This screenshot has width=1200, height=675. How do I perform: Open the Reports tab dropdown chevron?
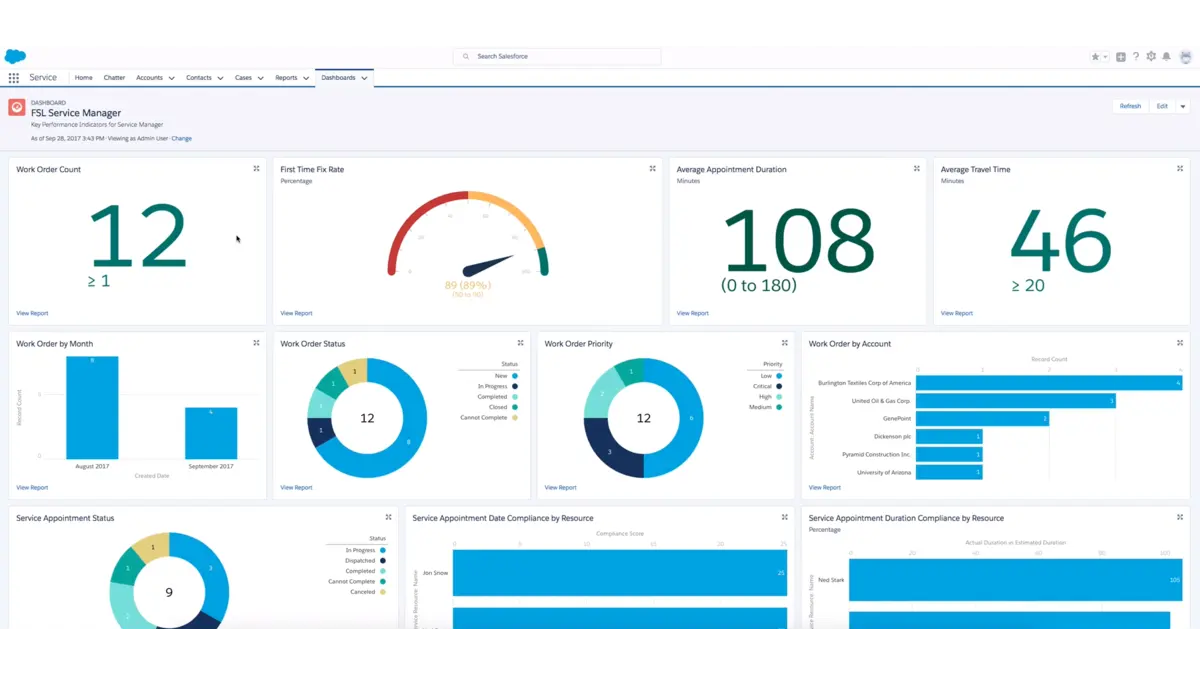pyautogui.click(x=305, y=78)
